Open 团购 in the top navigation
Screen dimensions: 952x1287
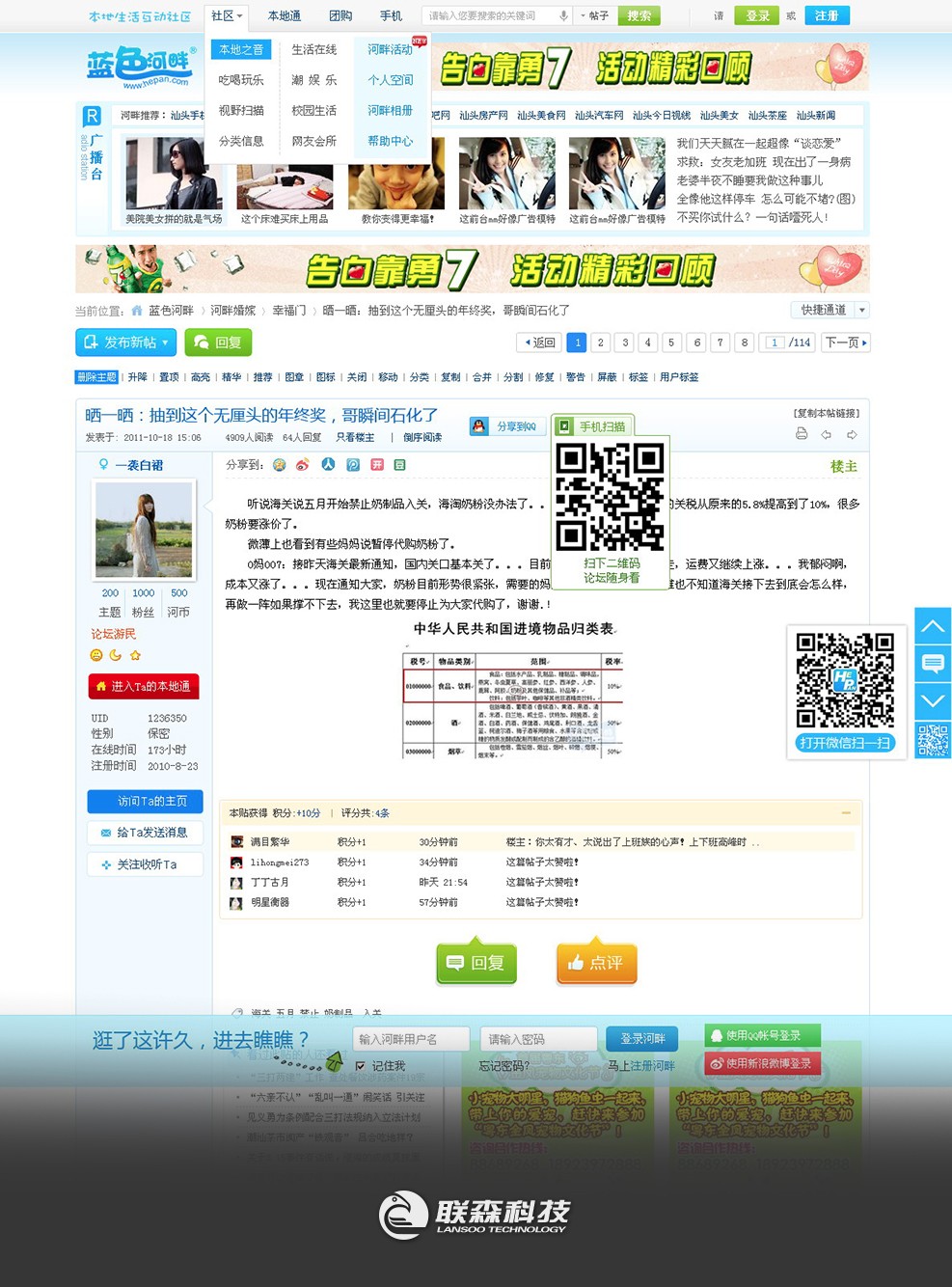[340, 15]
